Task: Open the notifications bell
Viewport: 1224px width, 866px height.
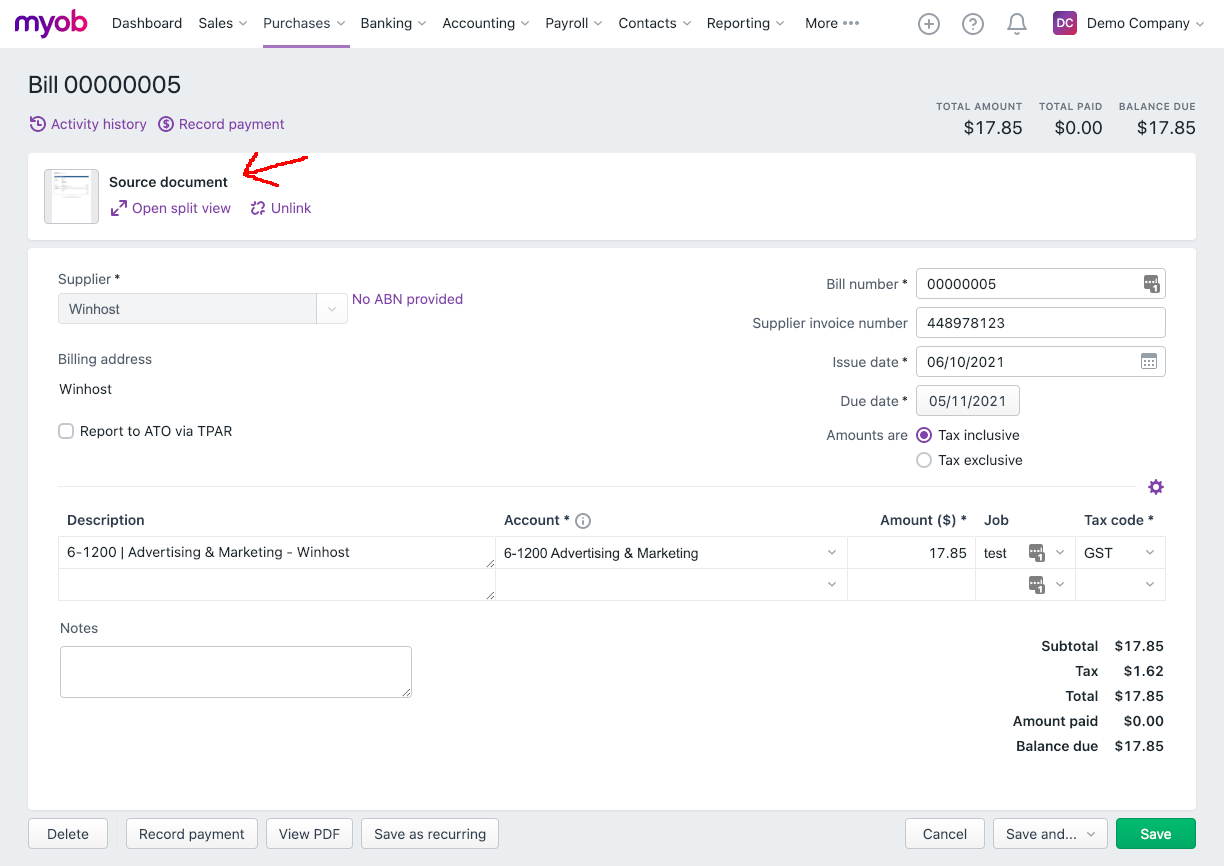Action: (1017, 23)
